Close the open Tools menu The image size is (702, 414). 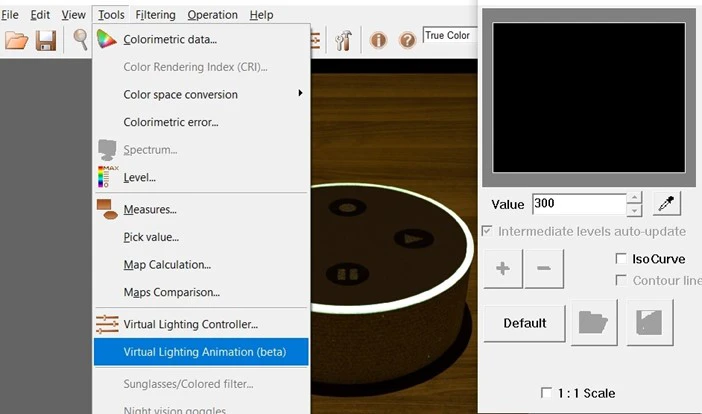(x=111, y=15)
